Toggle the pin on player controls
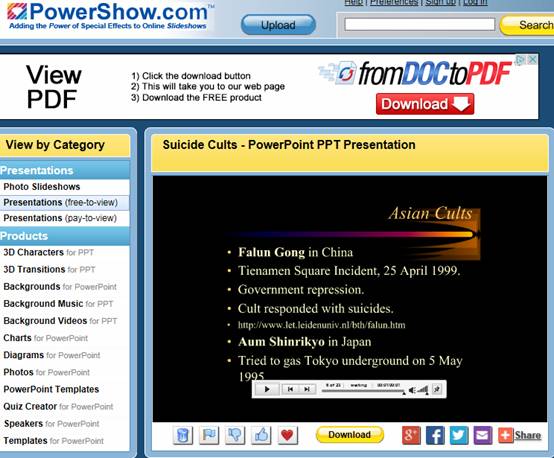This screenshot has height=458, width=554. tap(437, 389)
